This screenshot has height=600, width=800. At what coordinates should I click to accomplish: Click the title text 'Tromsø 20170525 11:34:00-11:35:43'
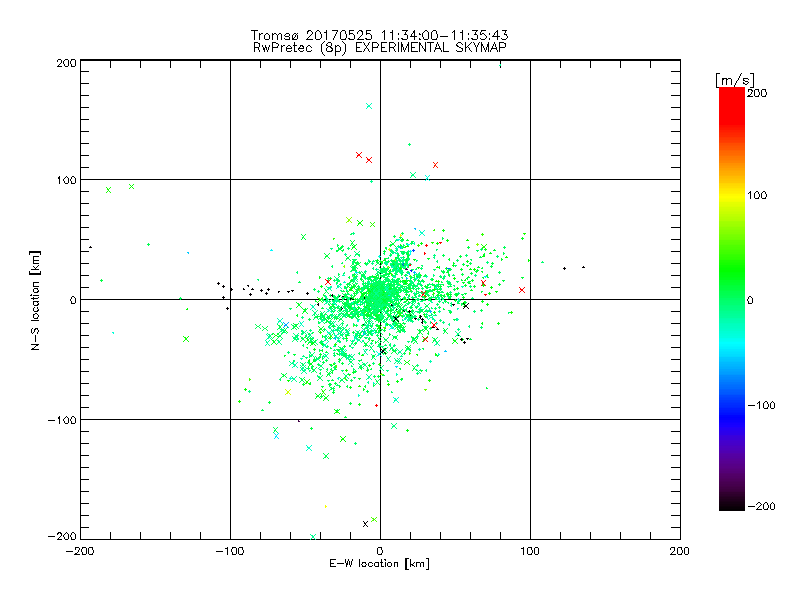coord(379,35)
